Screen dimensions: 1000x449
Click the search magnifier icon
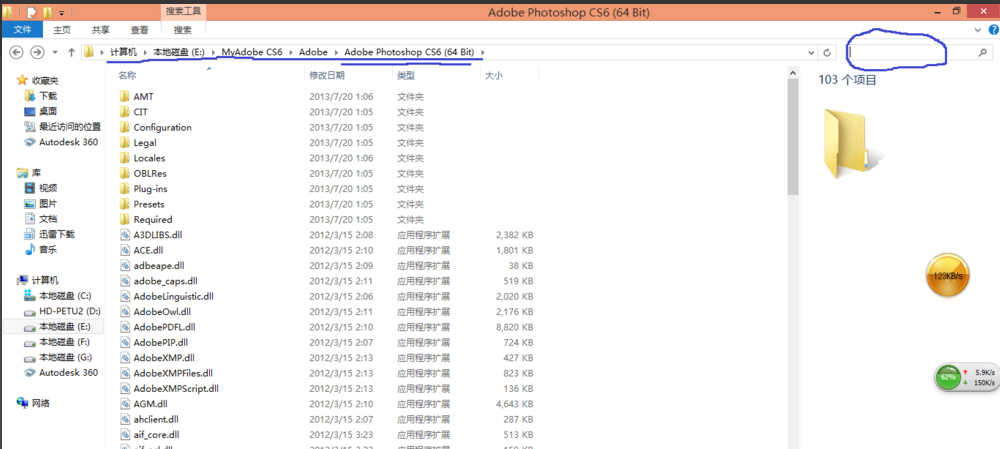pos(982,52)
